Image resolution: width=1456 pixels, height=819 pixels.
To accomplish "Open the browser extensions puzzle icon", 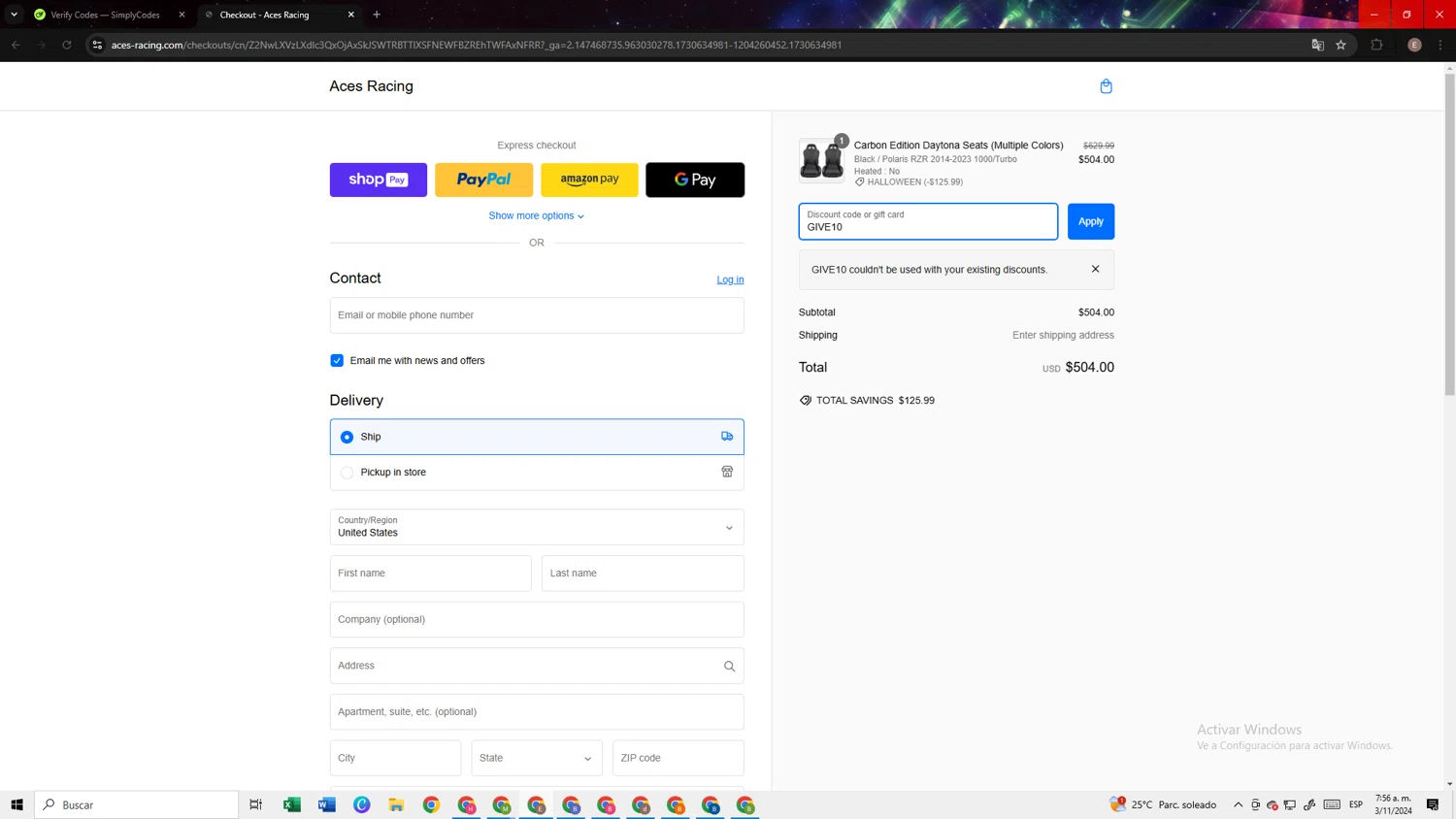I will (x=1376, y=45).
